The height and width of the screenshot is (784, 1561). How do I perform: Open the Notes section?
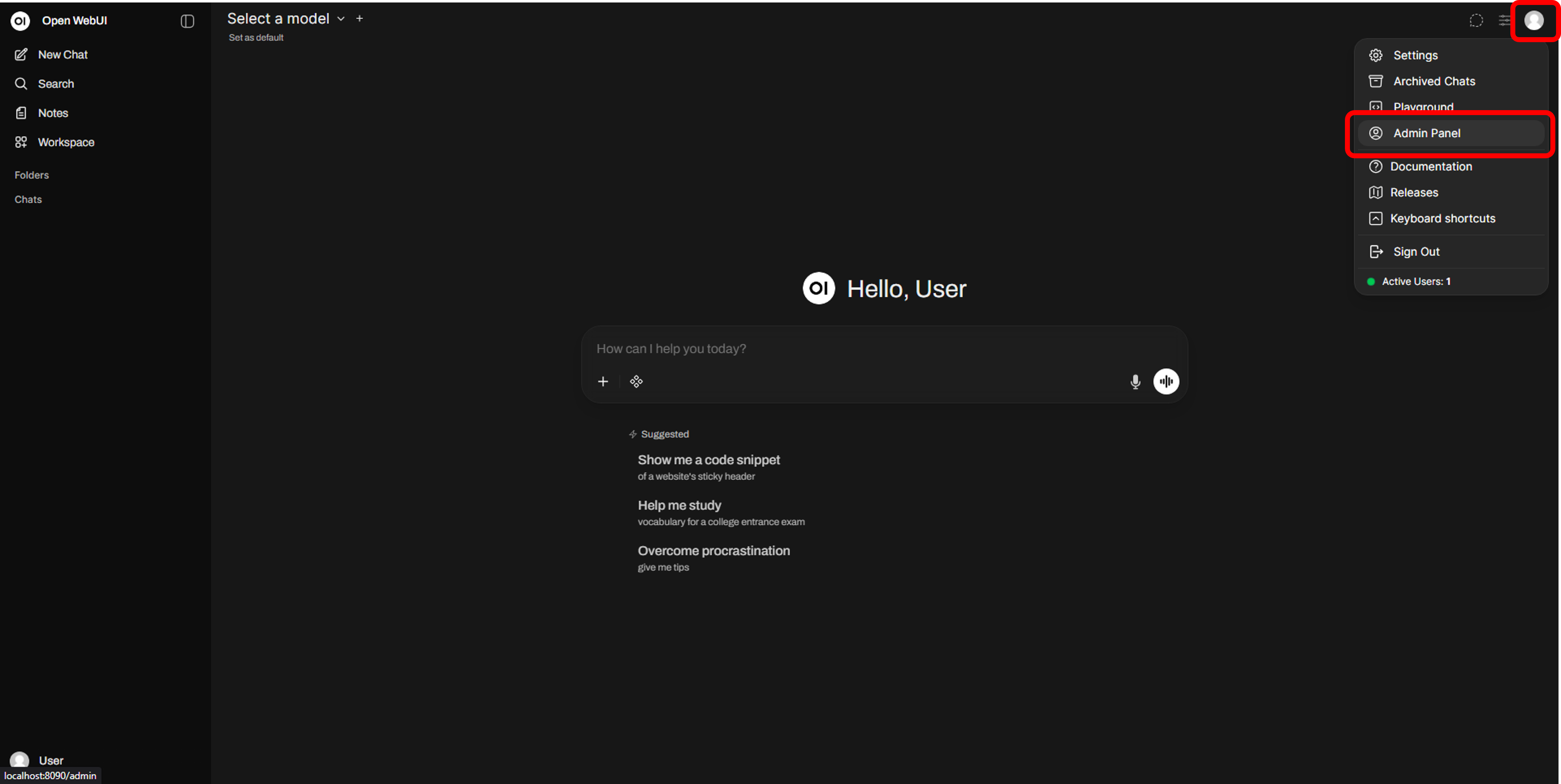tap(53, 113)
